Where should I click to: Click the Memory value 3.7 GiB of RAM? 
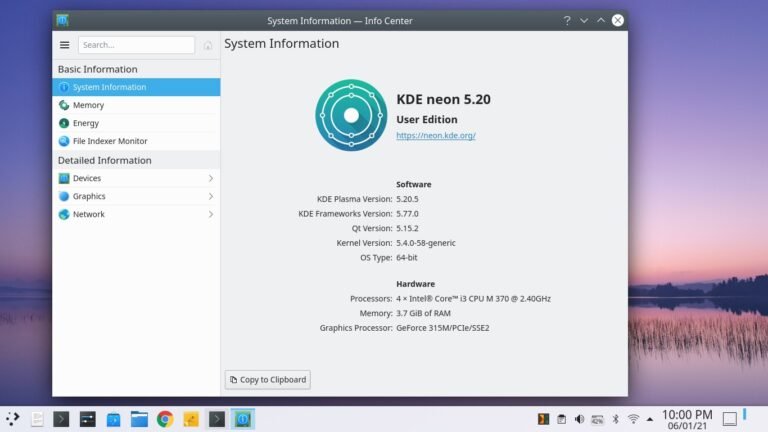(423, 313)
